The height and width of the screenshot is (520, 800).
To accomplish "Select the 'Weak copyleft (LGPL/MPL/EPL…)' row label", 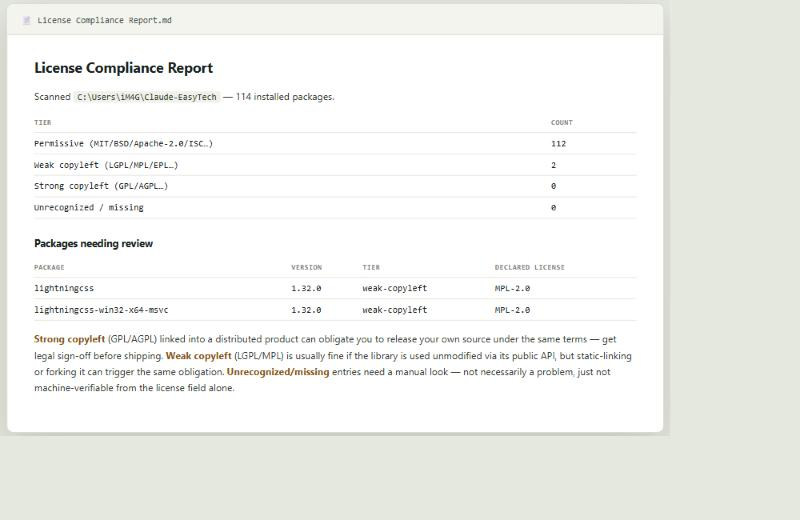I will pos(106,165).
